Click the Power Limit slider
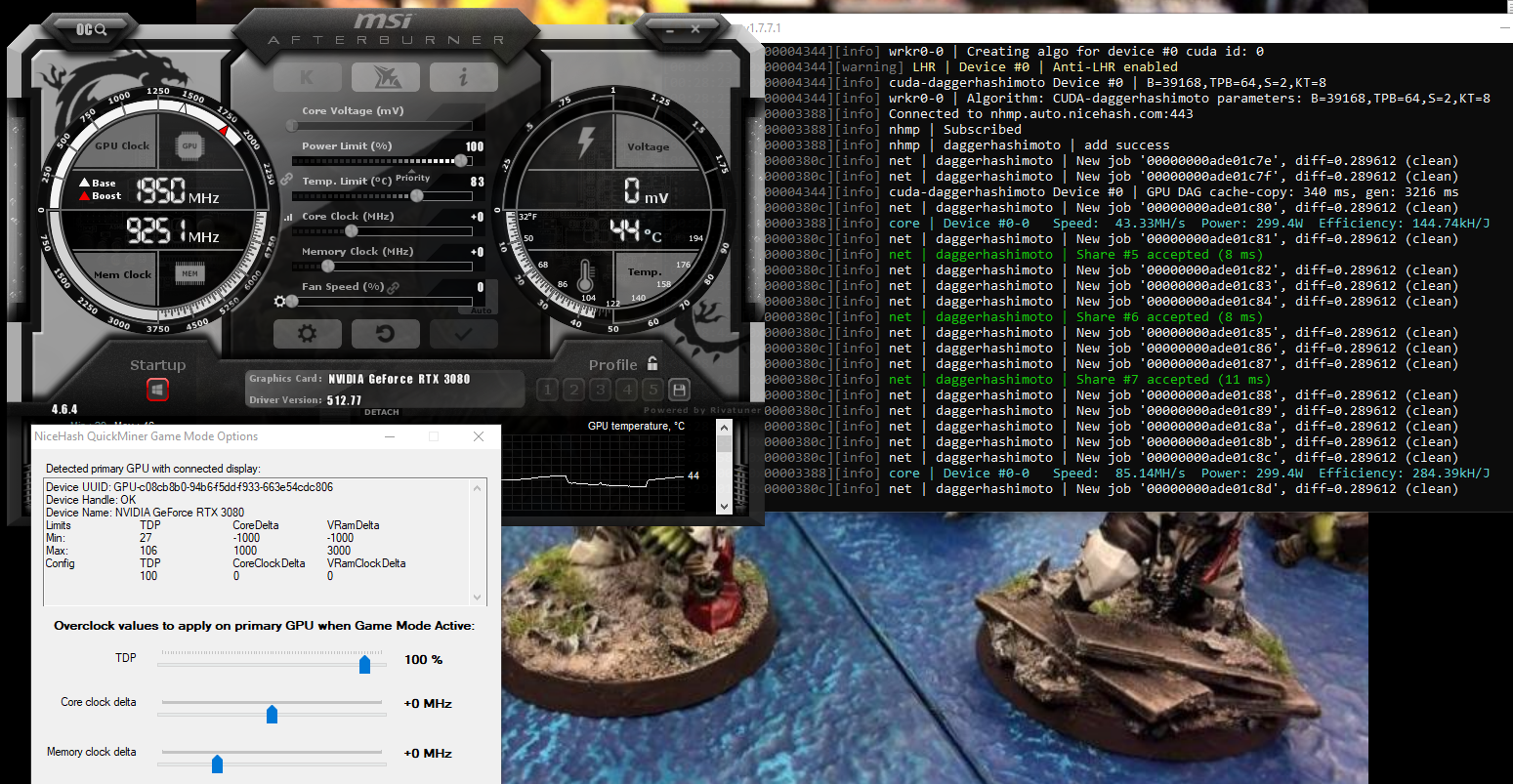1513x784 pixels. coord(382,161)
